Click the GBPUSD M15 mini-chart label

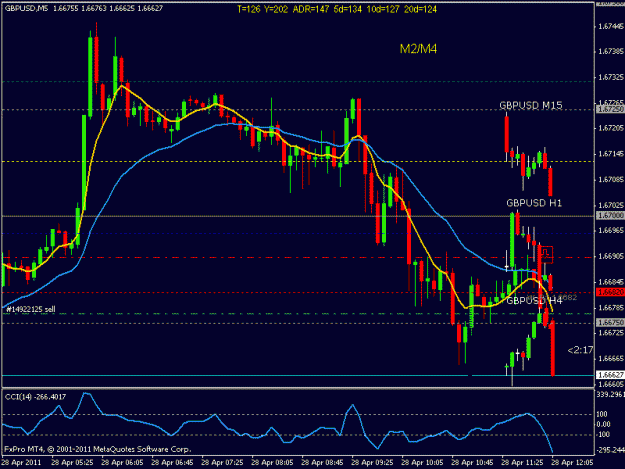pos(531,105)
